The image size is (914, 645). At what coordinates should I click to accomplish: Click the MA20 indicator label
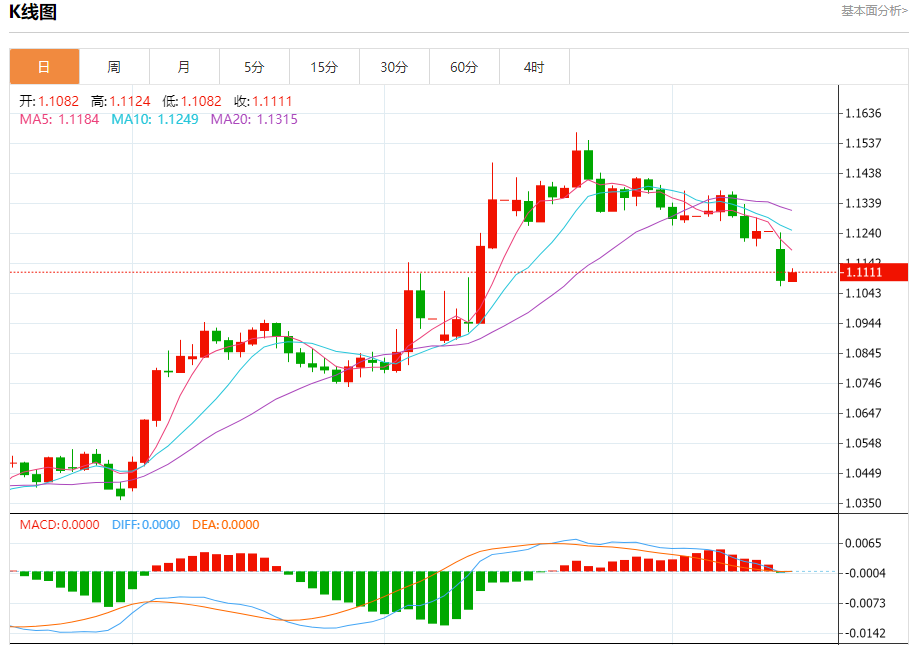253,119
